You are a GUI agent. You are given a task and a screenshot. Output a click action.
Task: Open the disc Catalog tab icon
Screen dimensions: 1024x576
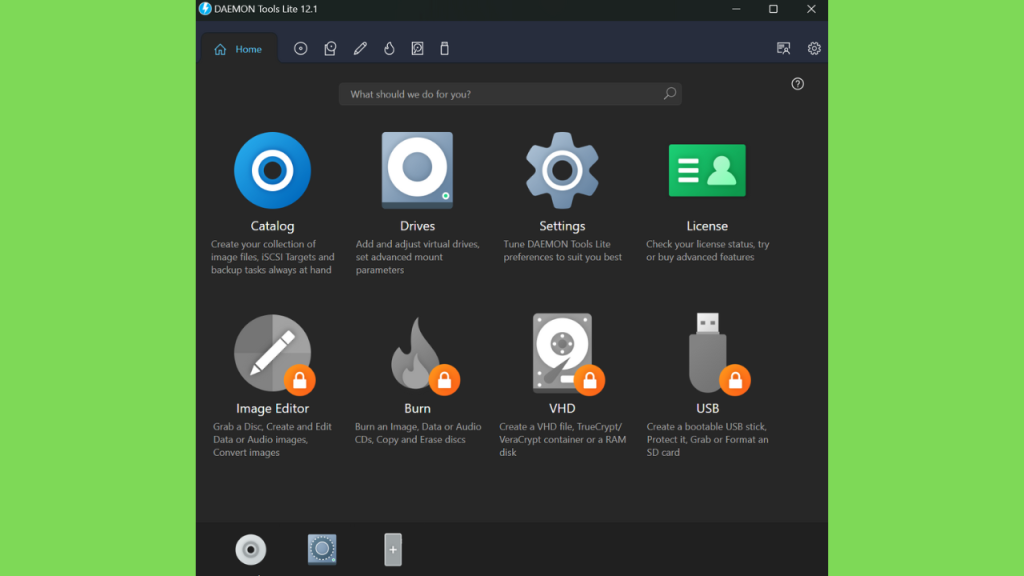click(300, 49)
